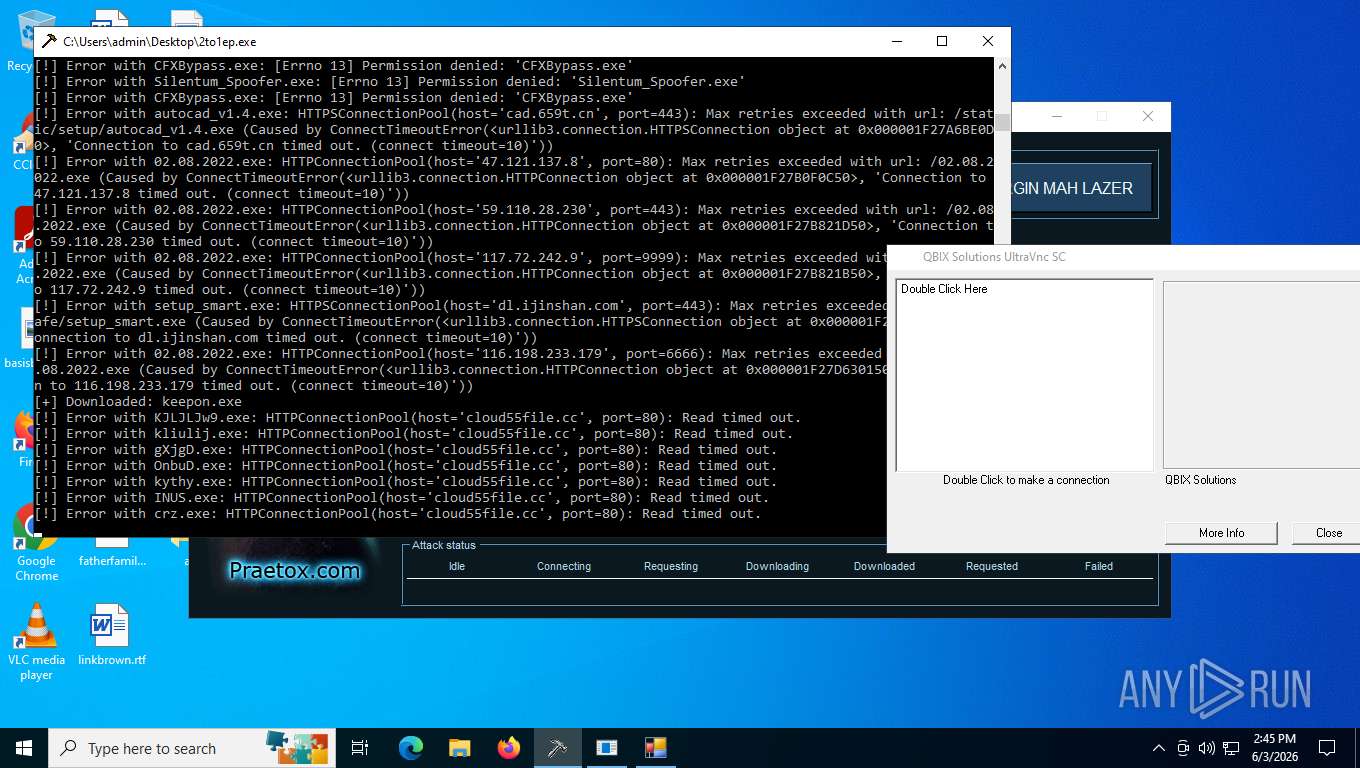
Task: Switch to the UltraVnc SC taskbar icon
Action: 606,748
